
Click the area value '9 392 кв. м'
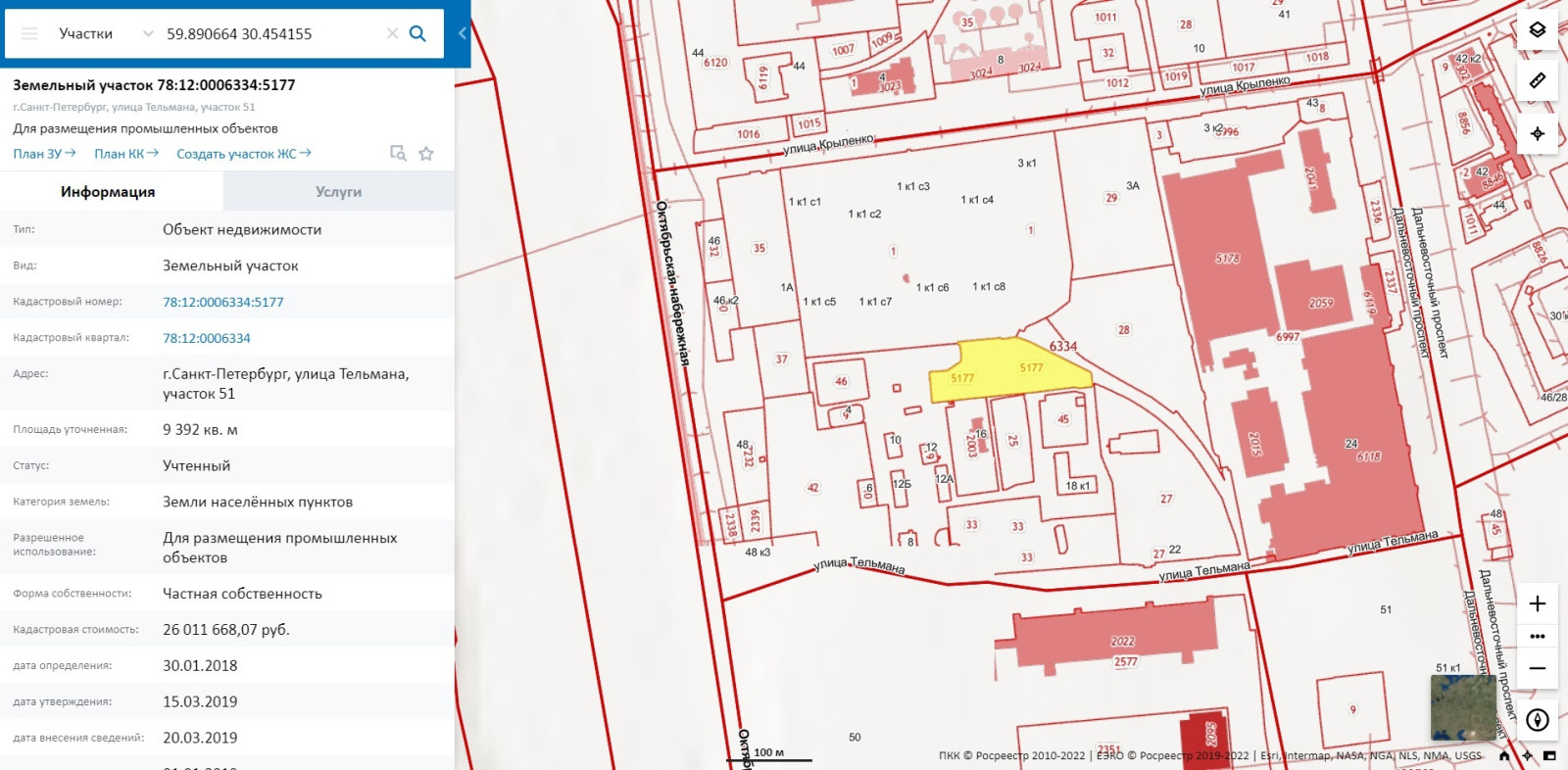200,429
